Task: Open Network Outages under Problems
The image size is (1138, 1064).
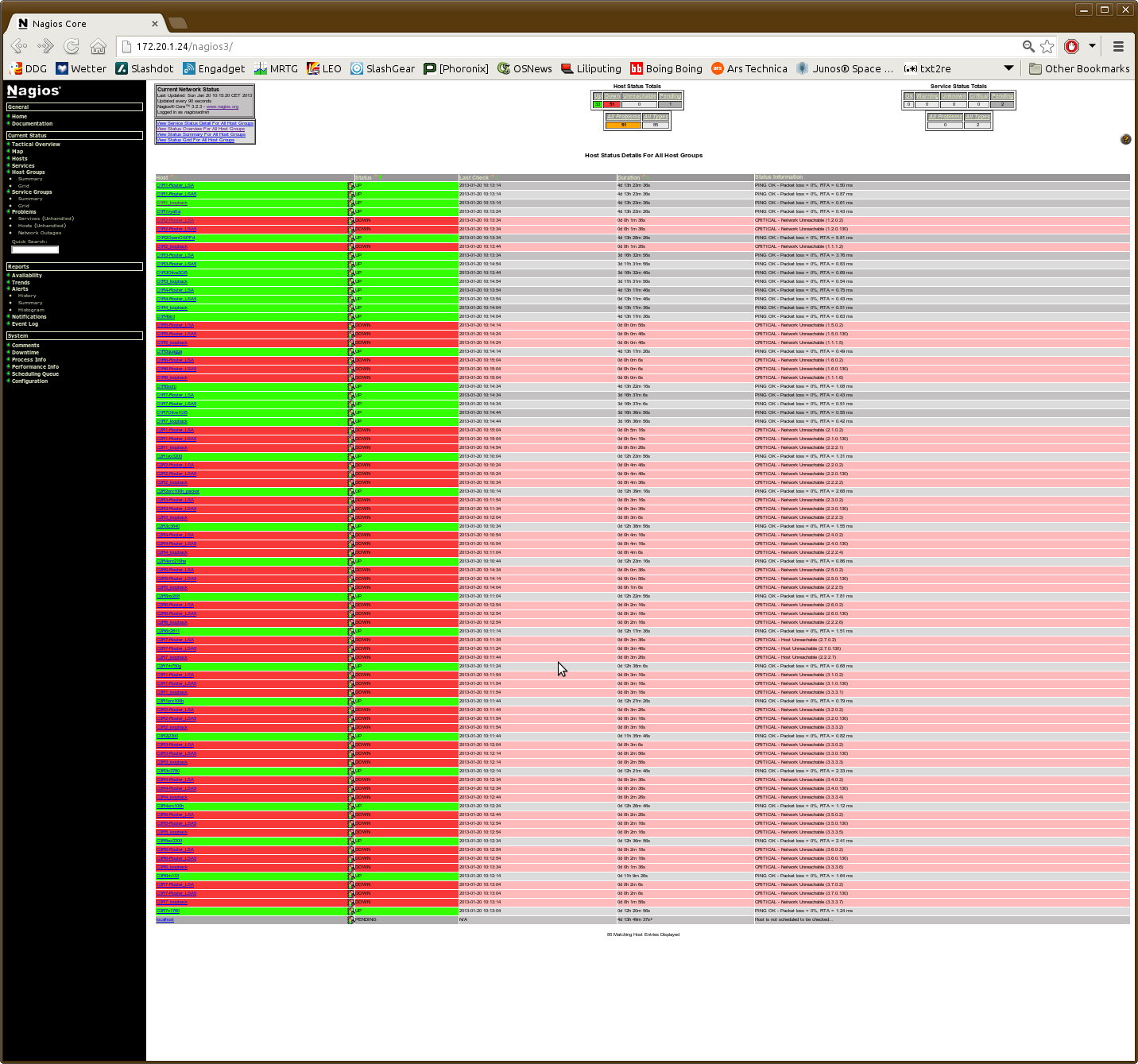Action: click(40, 233)
